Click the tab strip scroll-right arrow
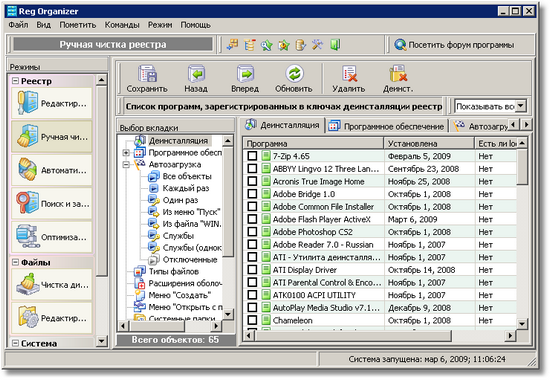This screenshot has width=550, height=380. tap(526, 124)
